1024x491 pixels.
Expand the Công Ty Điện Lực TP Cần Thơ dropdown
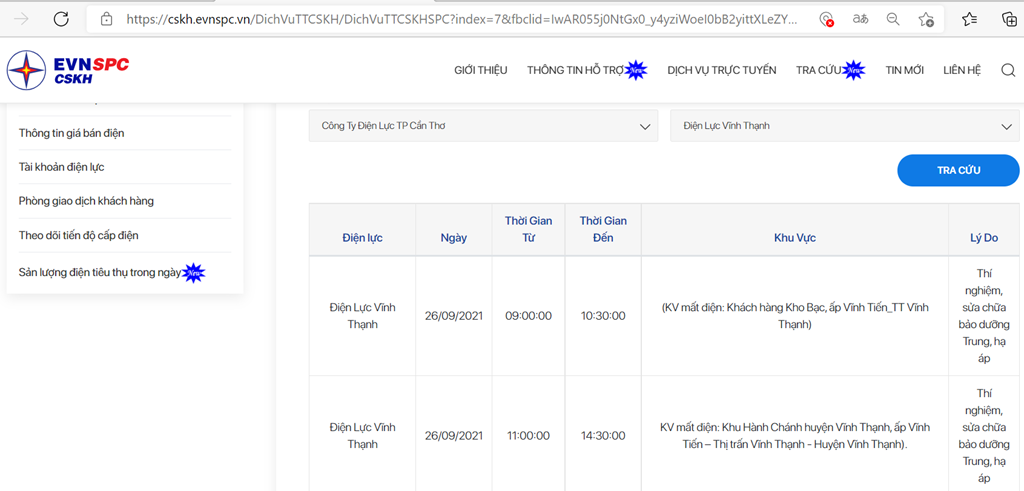pyautogui.click(x=483, y=126)
